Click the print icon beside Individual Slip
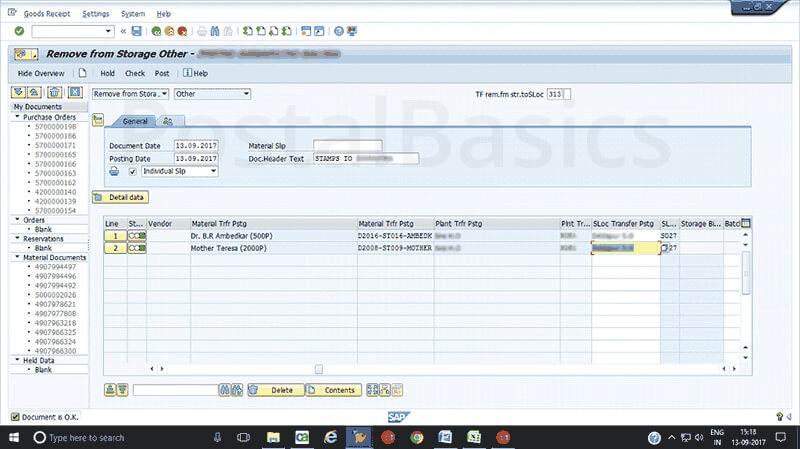 pos(115,171)
